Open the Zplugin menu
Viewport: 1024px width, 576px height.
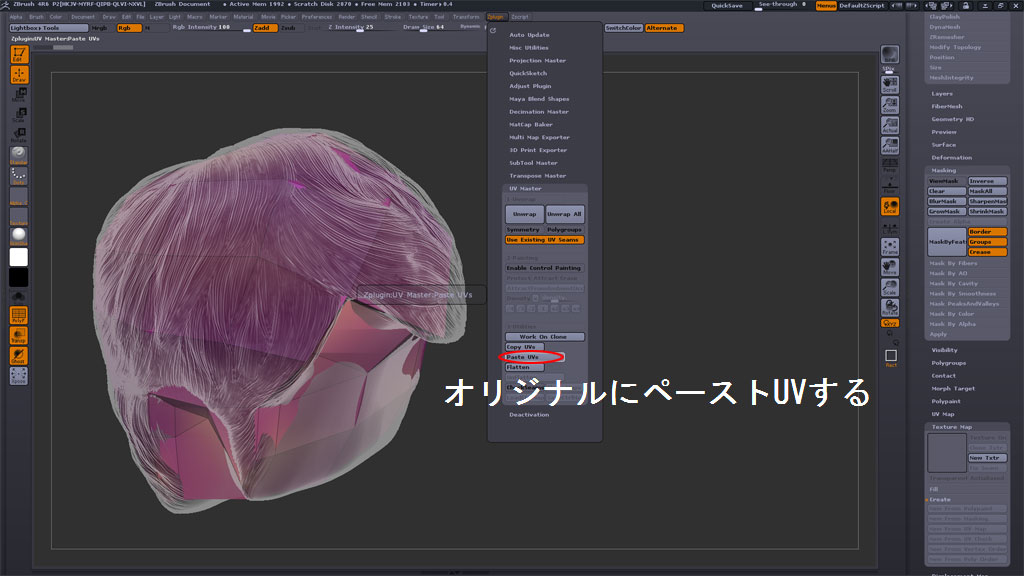[x=496, y=17]
